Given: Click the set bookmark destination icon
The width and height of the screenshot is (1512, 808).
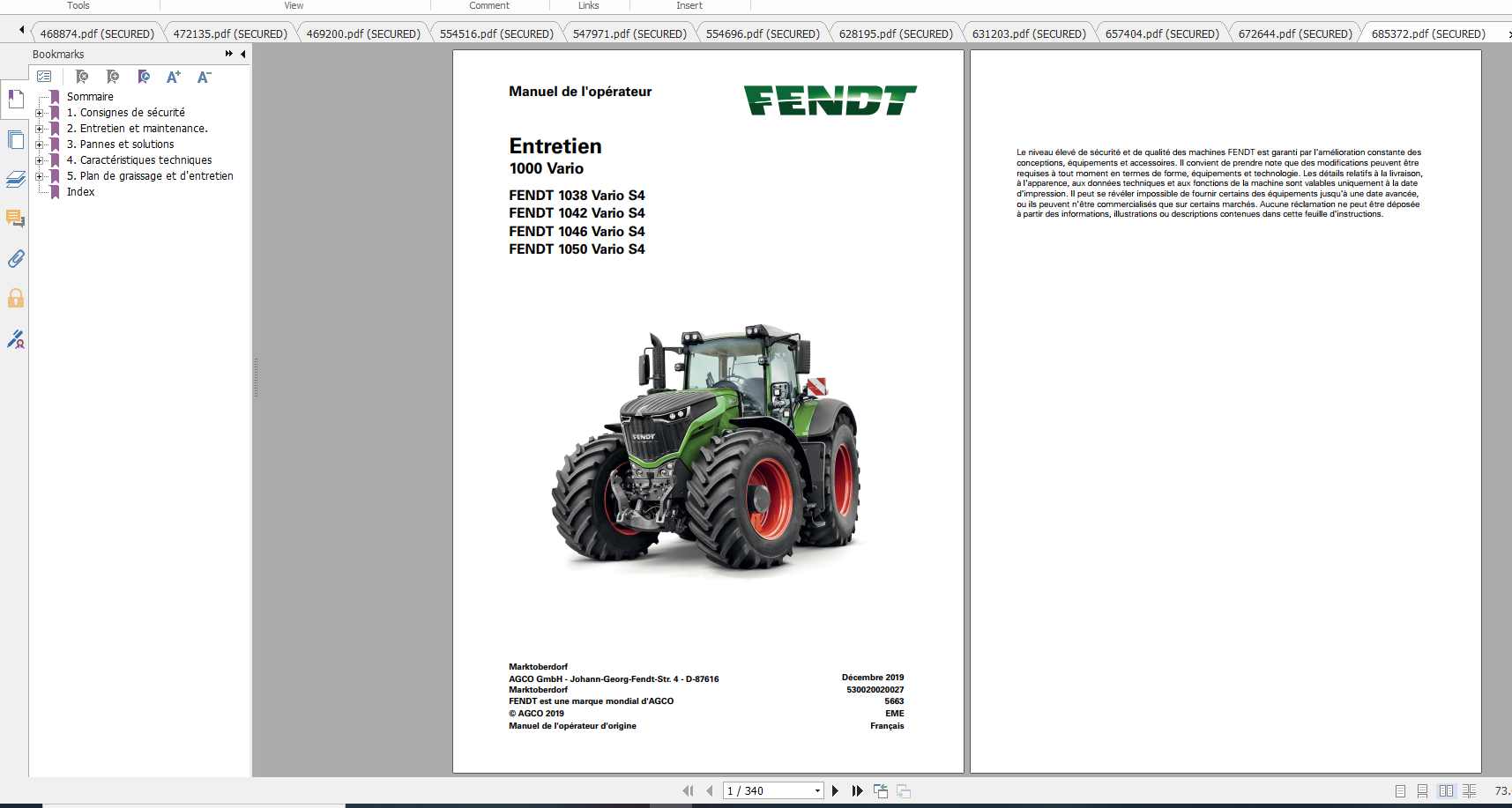Looking at the screenshot, I should (144, 77).
